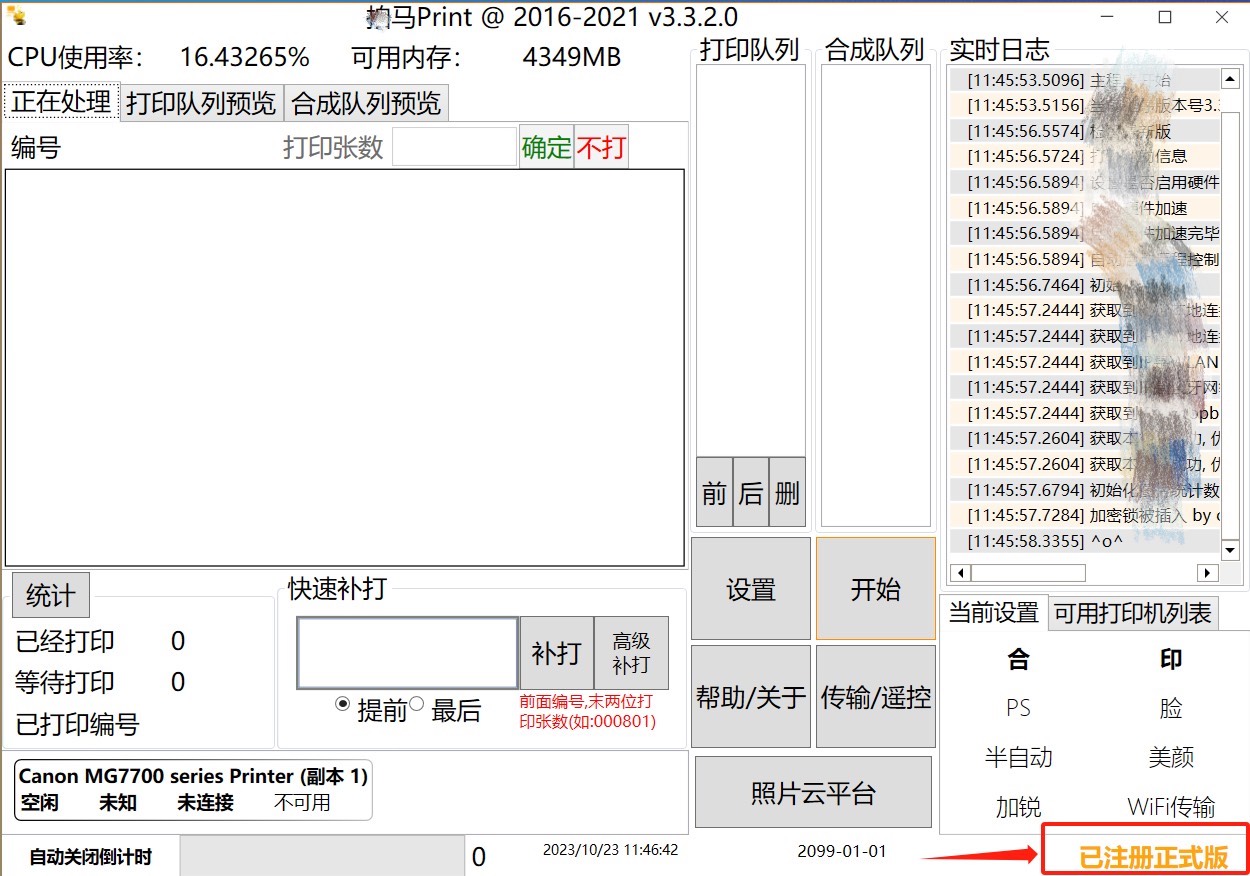Maximize the Print window
1250x876 pixels.
1165,17
